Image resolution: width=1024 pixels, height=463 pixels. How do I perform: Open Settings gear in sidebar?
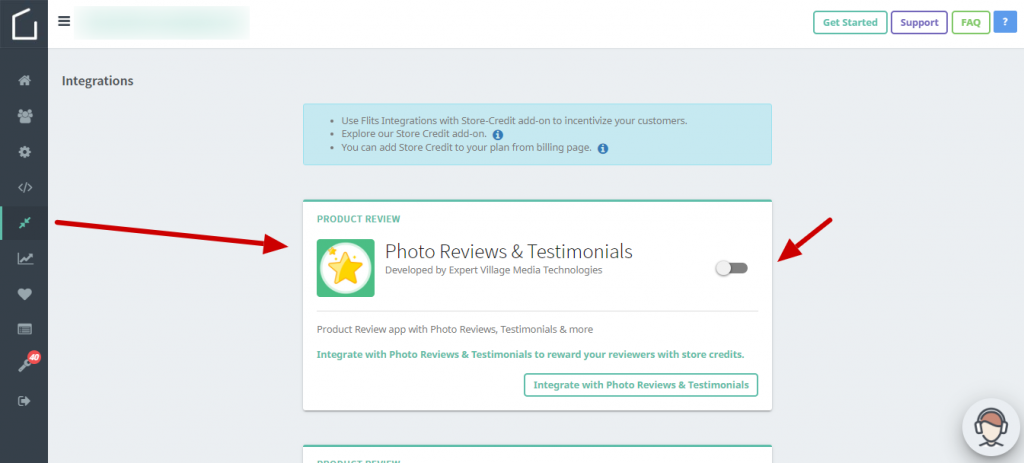click(x=24, y=152)
